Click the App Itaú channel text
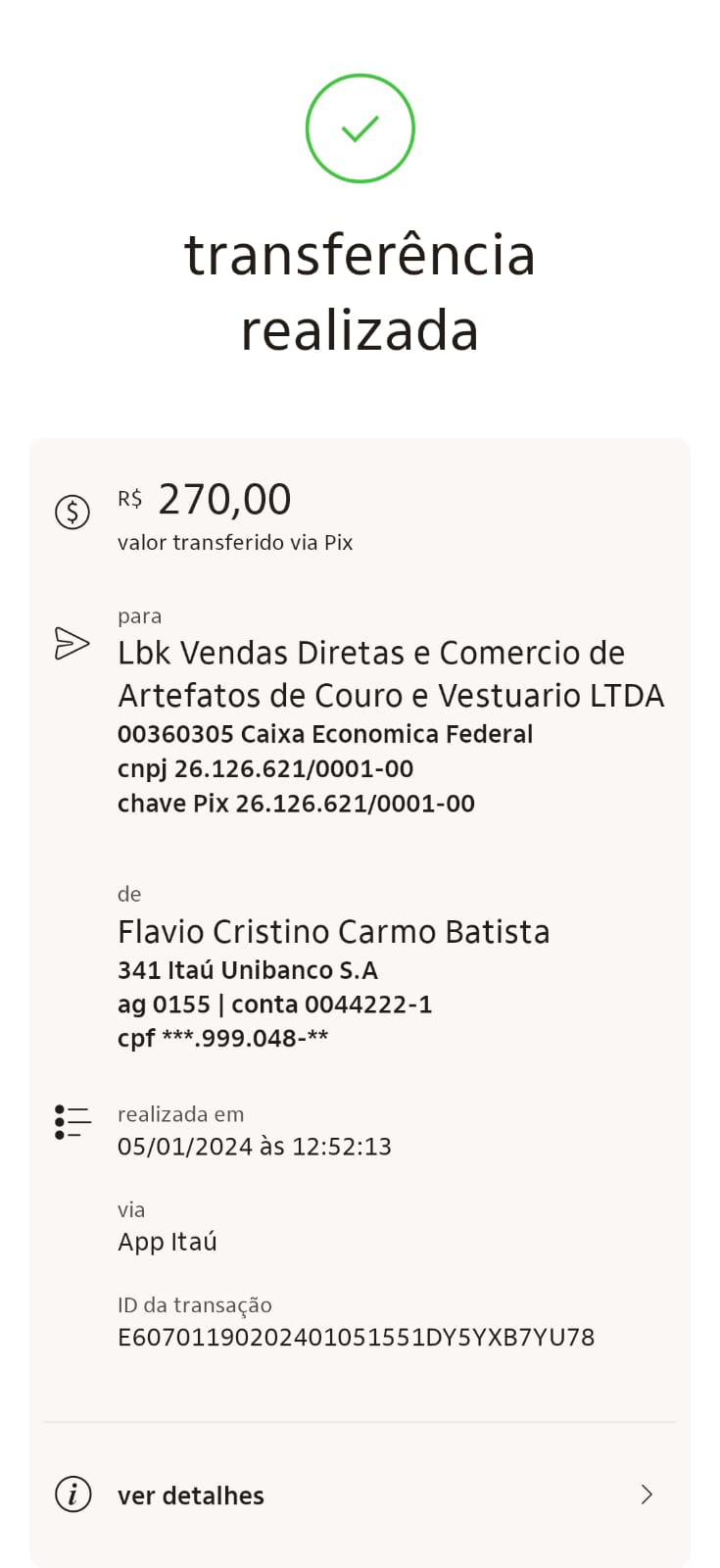Viewport: 720px width, 1568px height. click(x=168, y=1242)
